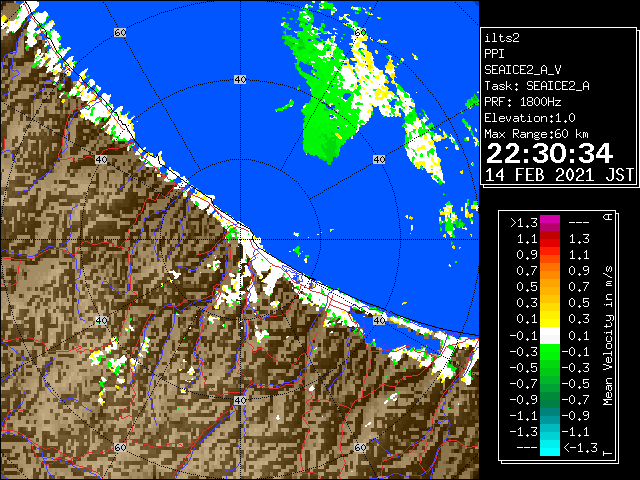This screenshot has width=640, height=480.
Task: Click the 'A' letter at the legend's top corner
Action: [x=608, y=216]
